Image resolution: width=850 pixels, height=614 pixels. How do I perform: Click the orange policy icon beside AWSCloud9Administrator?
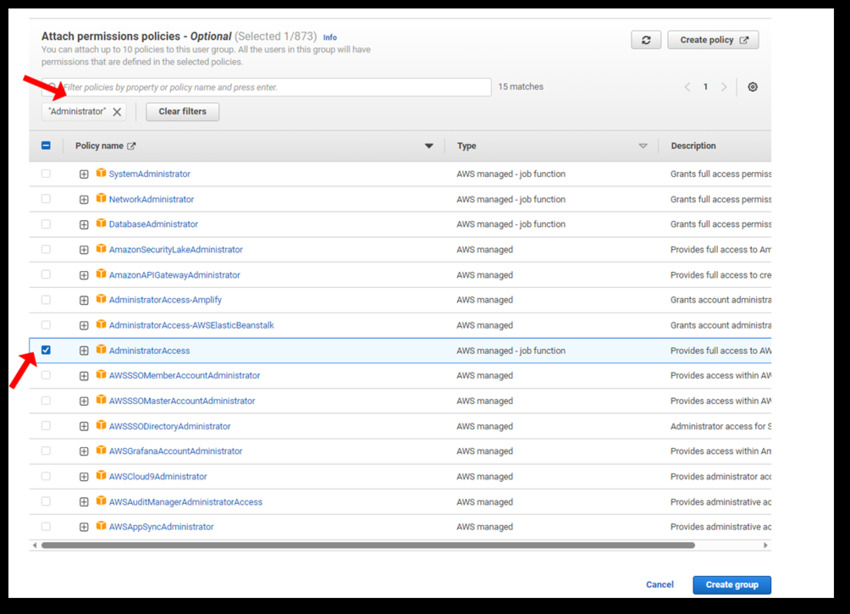[101, 476]
